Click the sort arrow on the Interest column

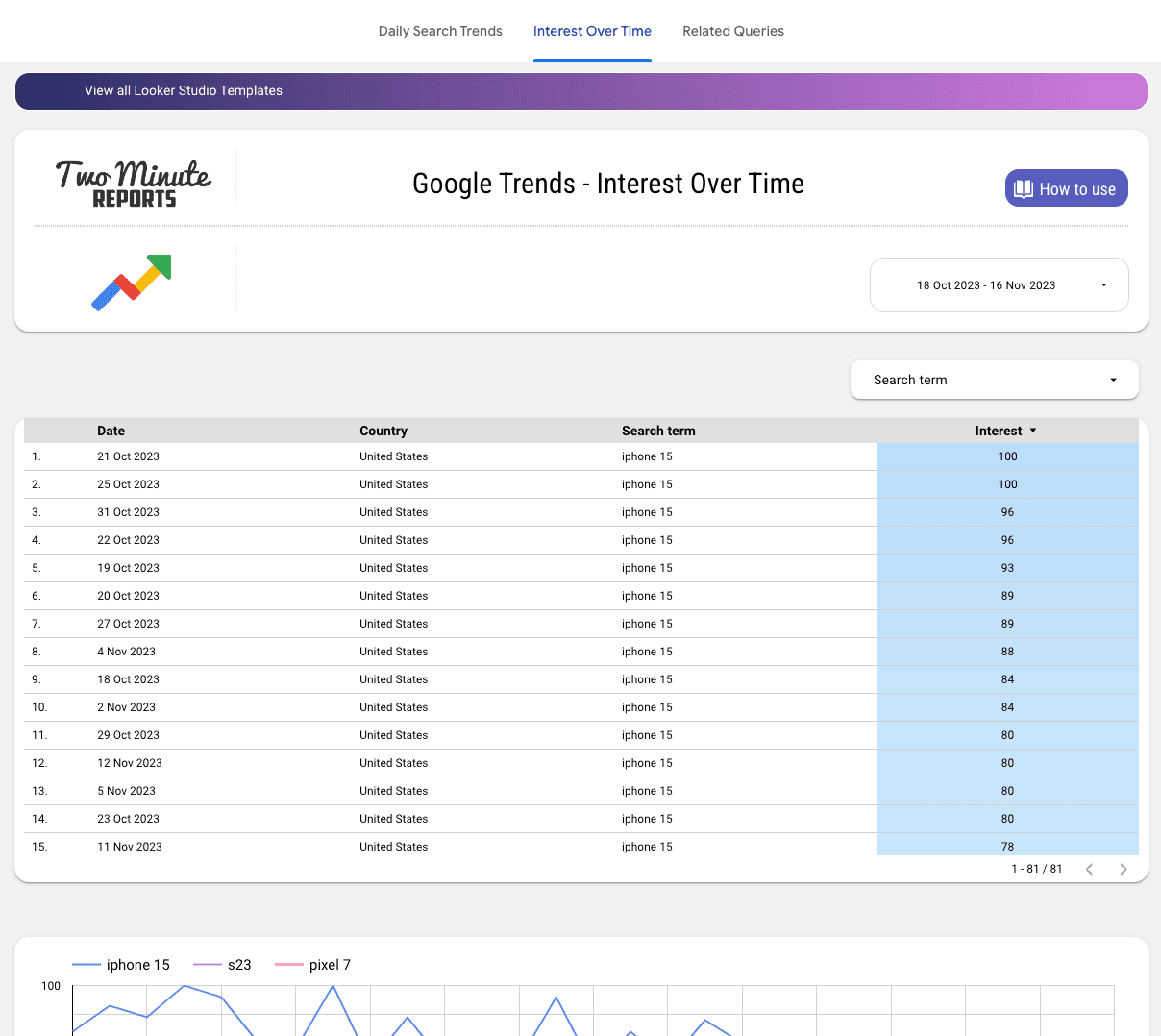[x=1033, y=431]
